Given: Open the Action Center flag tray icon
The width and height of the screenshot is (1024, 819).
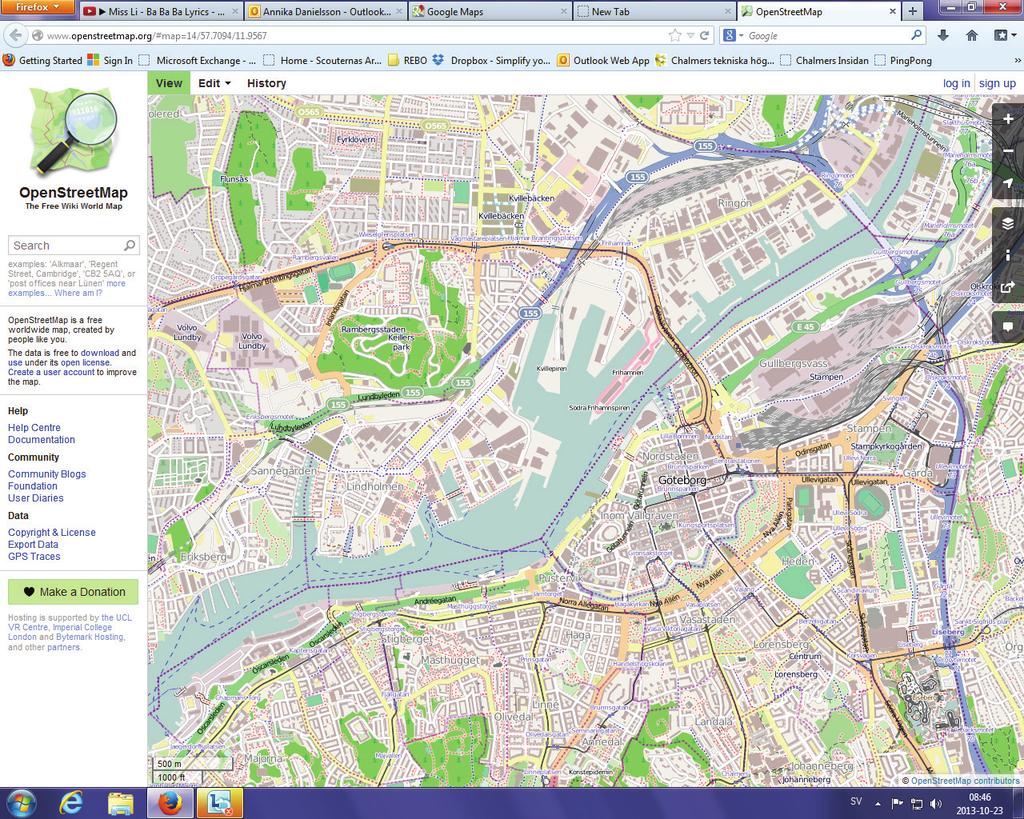Looking at the screenshot, I should (897, 803).
